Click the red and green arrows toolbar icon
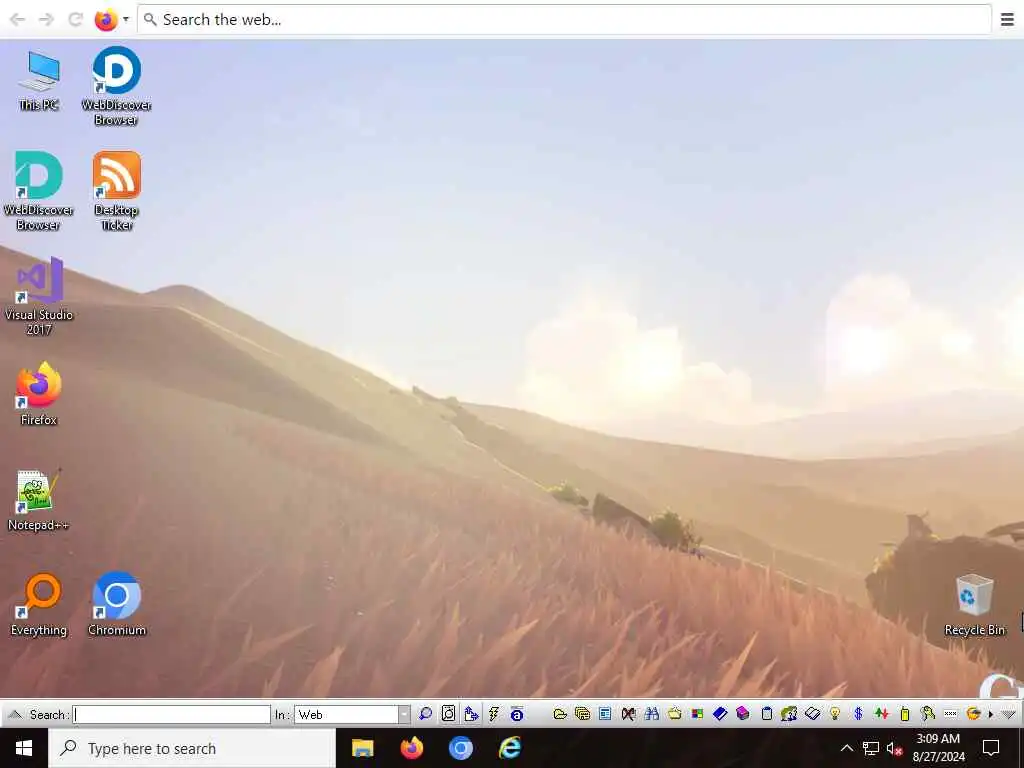Screen dimensions: 1024x768 pyautogui.click(x=882, y=714)
